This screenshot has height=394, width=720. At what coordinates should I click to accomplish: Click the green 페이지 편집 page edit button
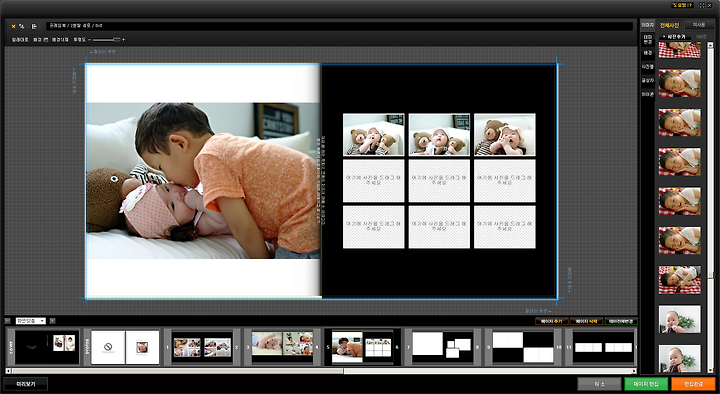point(646,384)
